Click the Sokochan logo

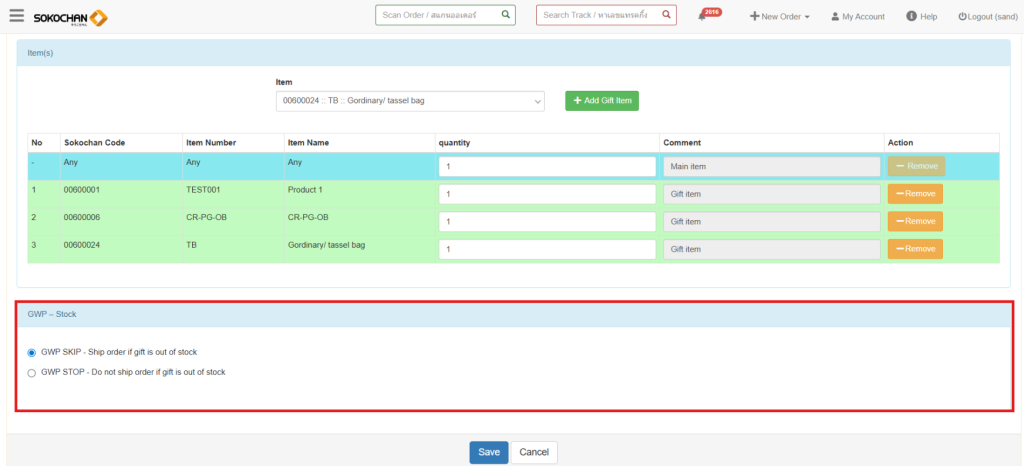click(70, 17)
